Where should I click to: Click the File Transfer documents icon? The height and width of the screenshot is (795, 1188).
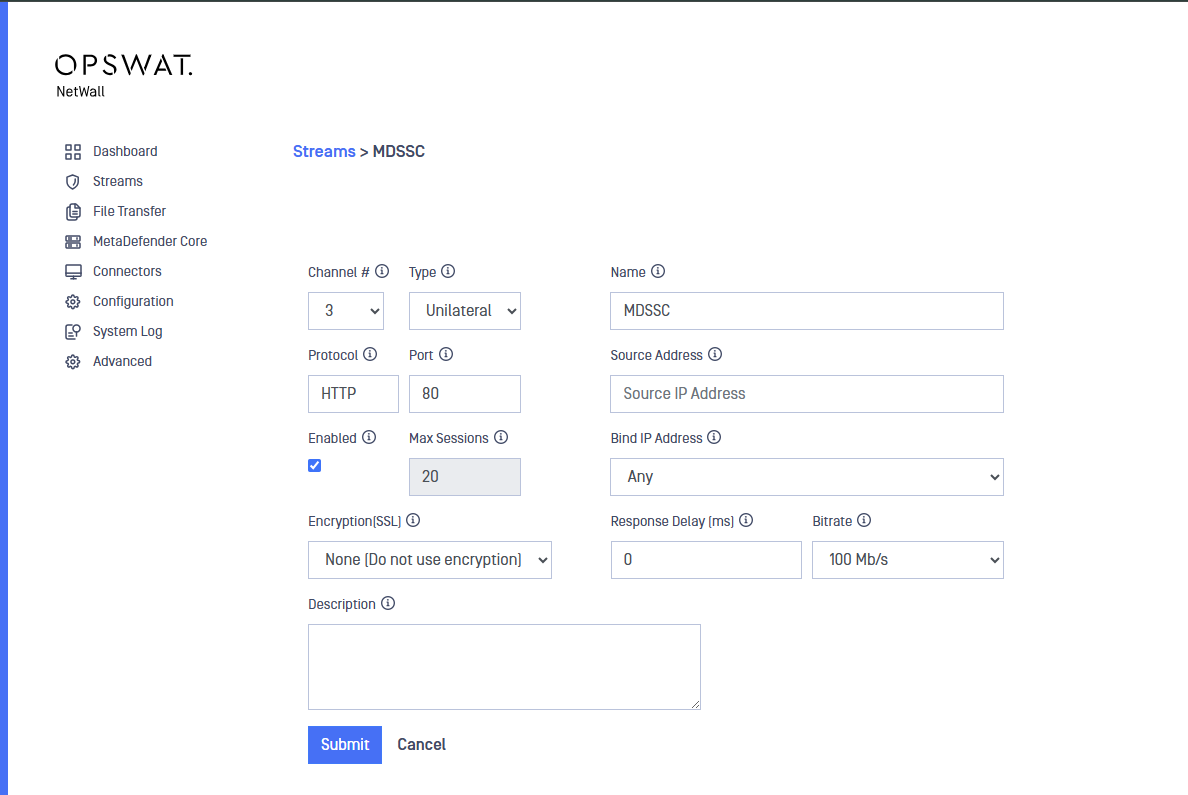(73, 211)
